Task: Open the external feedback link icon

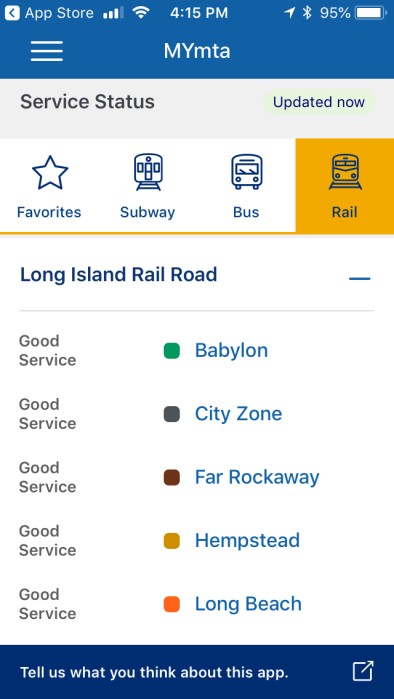Action: click(363, 671)
